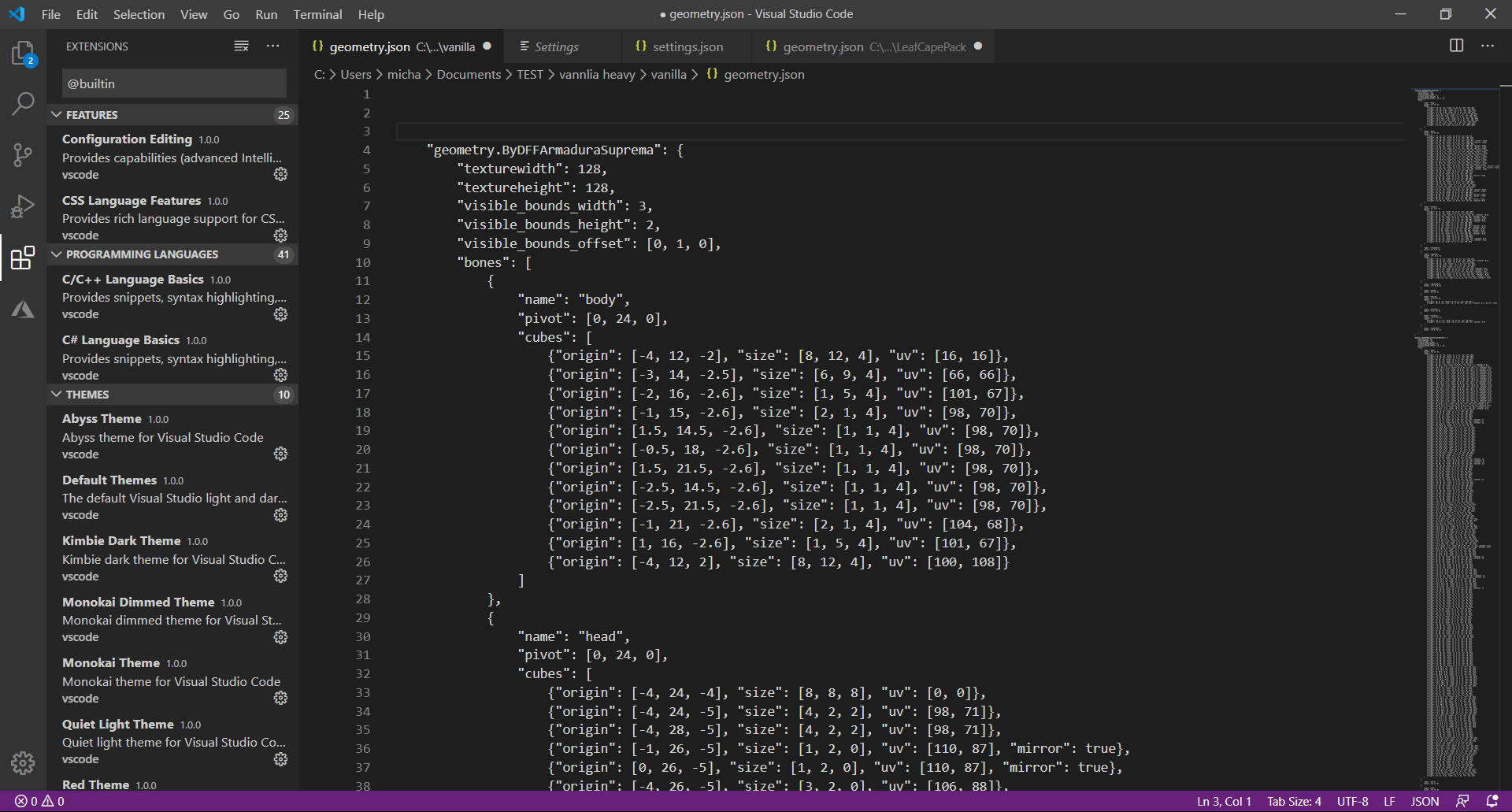Click the vanilla breadcrumb folder
Viewport: 1512px width, 812px height.
click(x=669, y=74)
